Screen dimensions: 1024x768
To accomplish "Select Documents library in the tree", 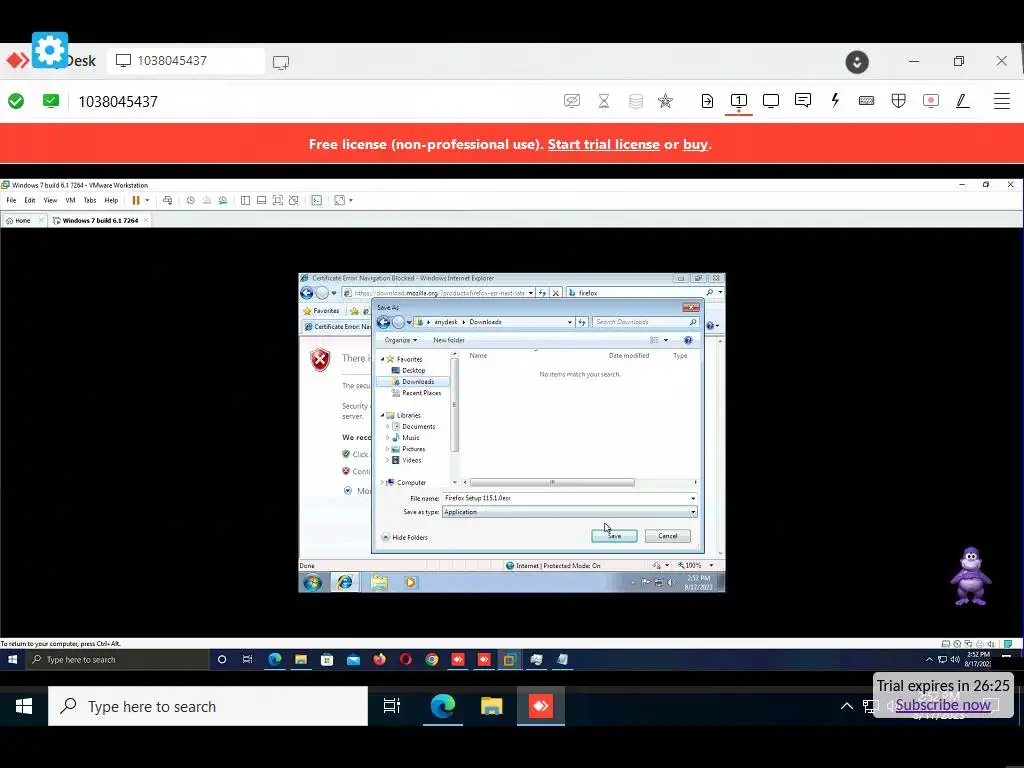I will click(x=414, y=426).
